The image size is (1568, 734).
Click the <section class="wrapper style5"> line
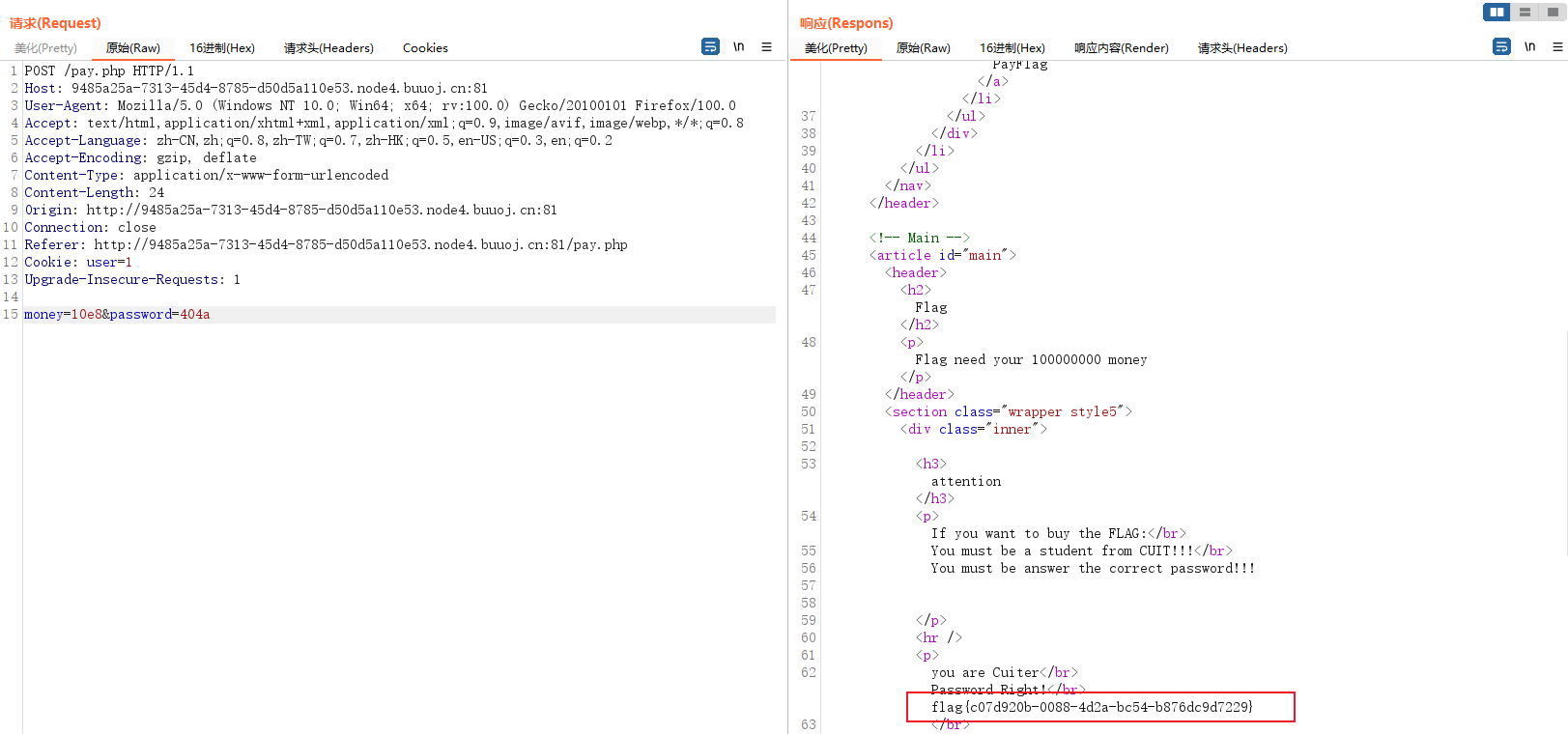click(x=1008, y=411)
